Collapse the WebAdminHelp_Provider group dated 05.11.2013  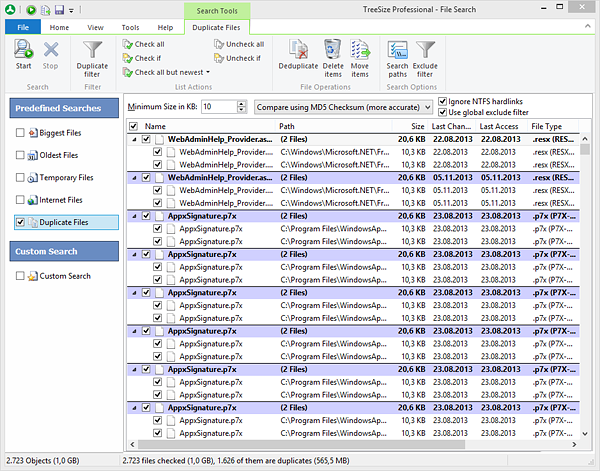134,178
